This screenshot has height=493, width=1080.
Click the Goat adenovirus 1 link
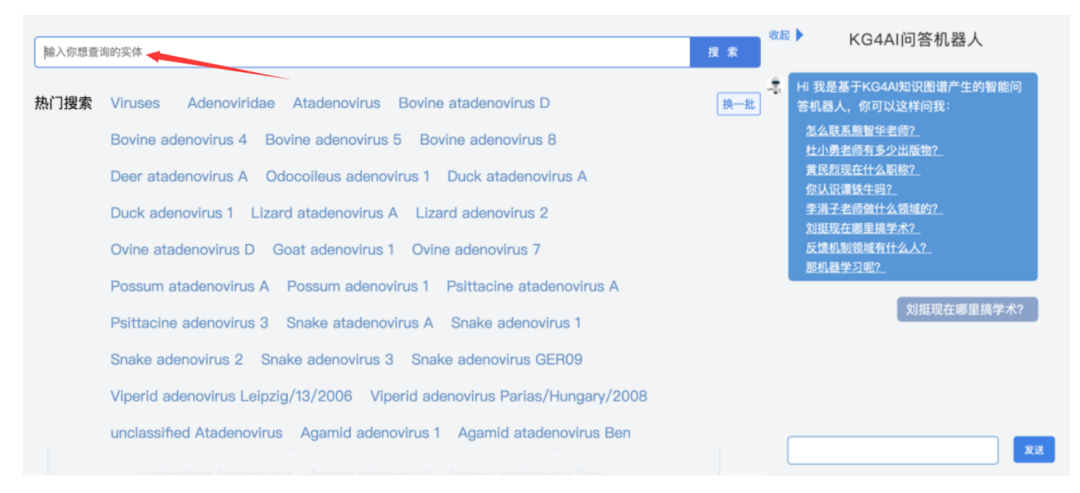pos(334,249)
